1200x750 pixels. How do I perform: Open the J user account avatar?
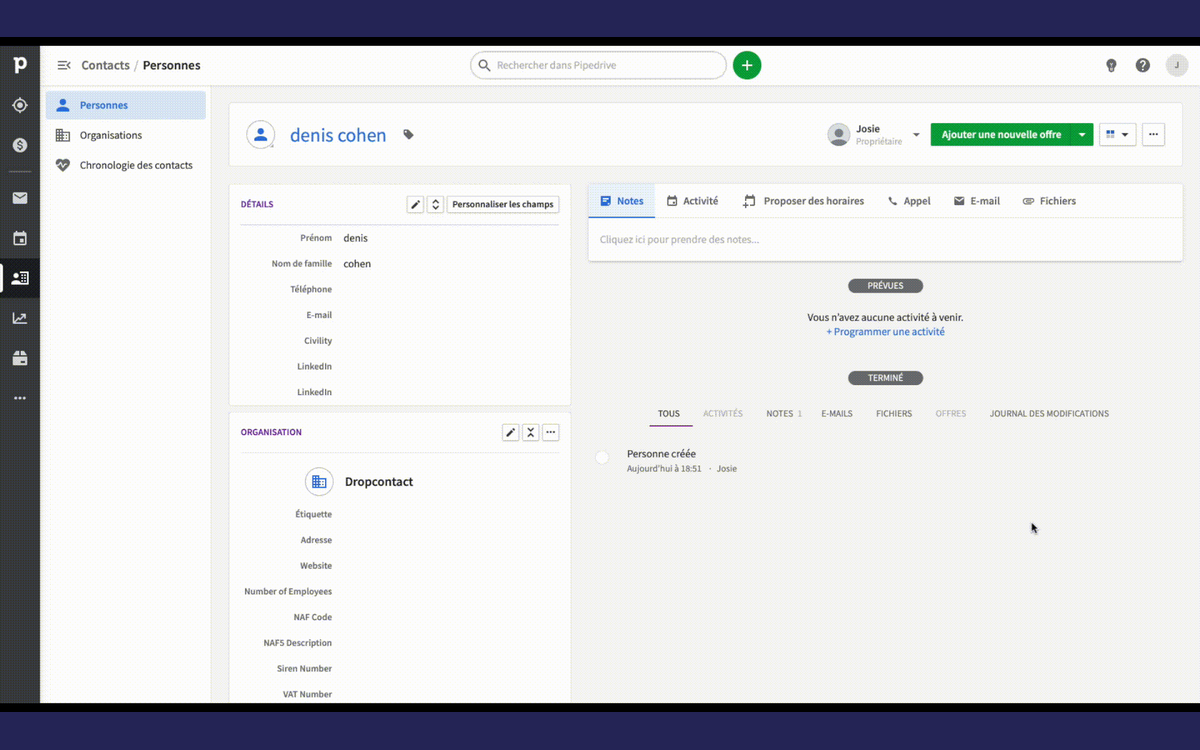[1177, 65]
